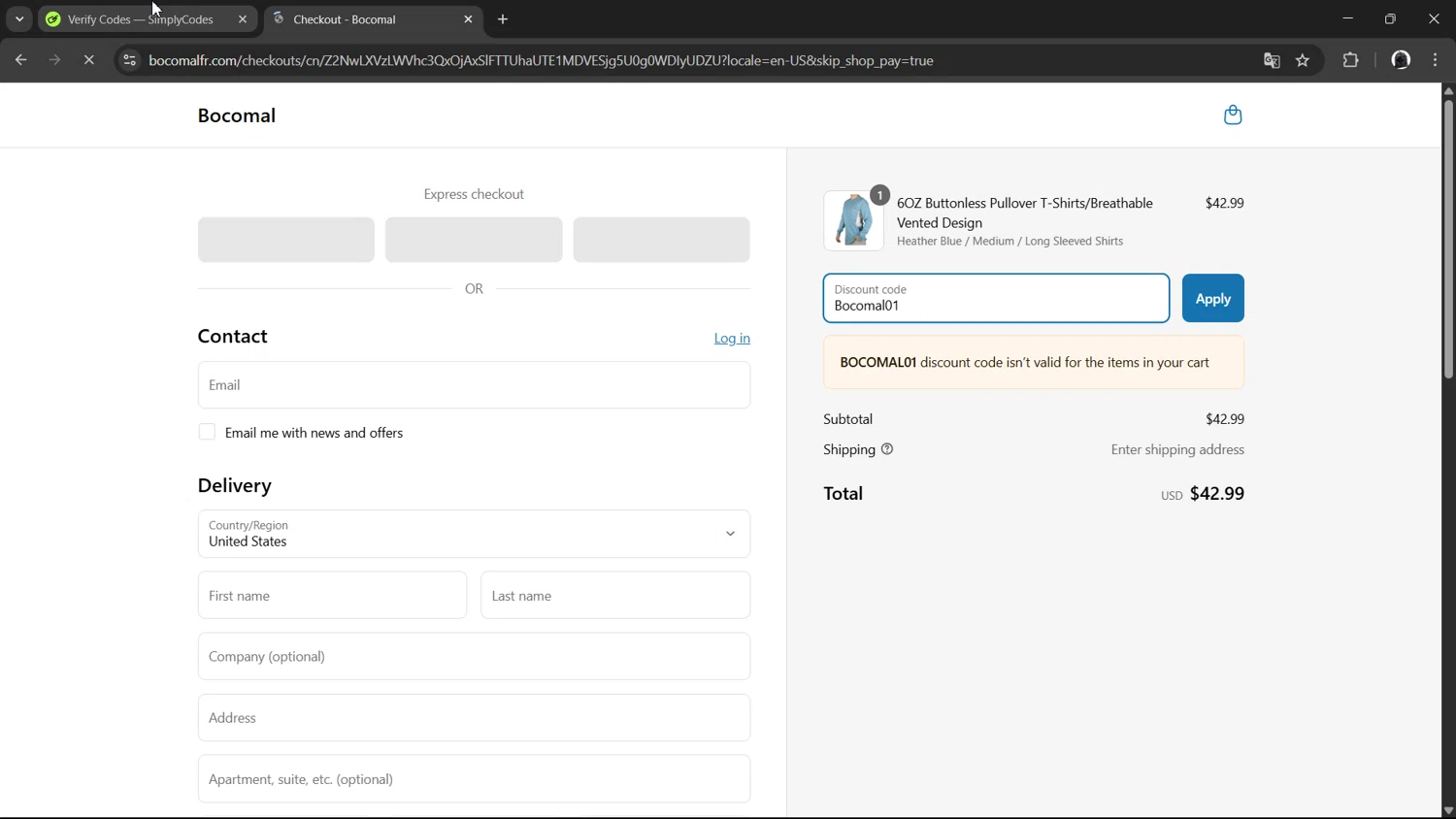This screenshot has height=819, width=1456.
Task: Restore down the browser window
Action: coord(1390,18)
